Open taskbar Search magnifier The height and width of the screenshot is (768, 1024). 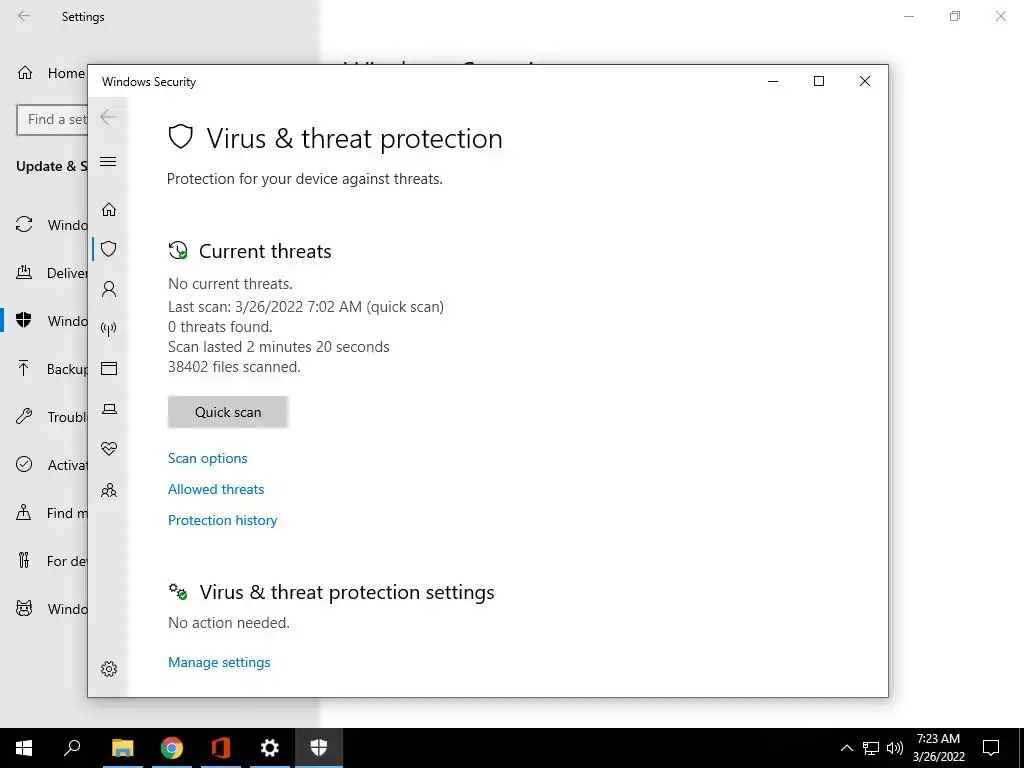72,748
